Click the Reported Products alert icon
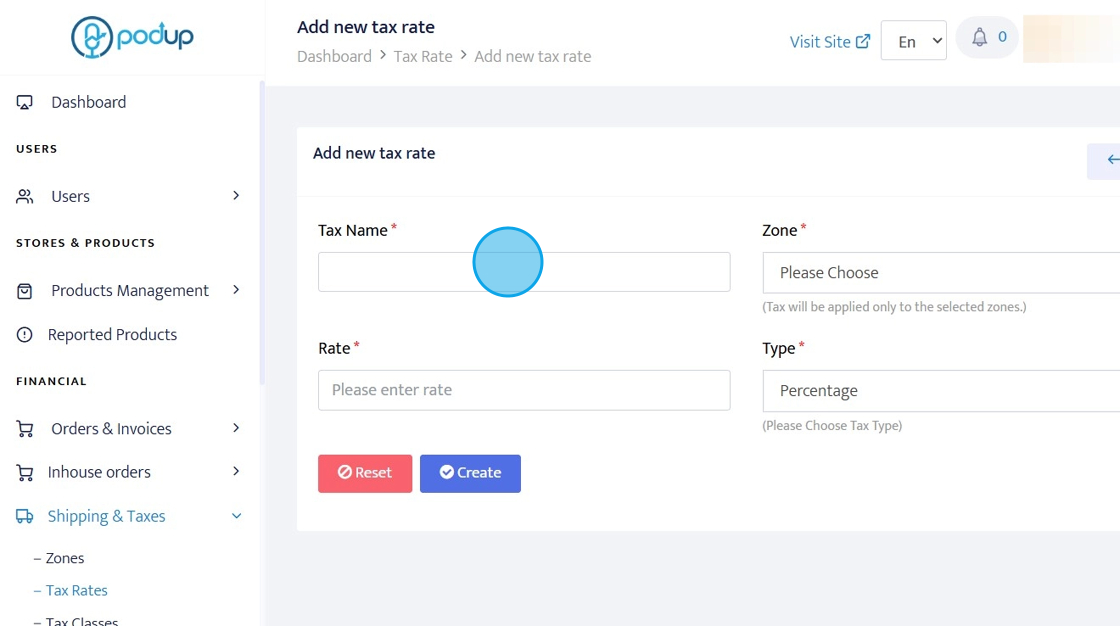 [25, 335]
